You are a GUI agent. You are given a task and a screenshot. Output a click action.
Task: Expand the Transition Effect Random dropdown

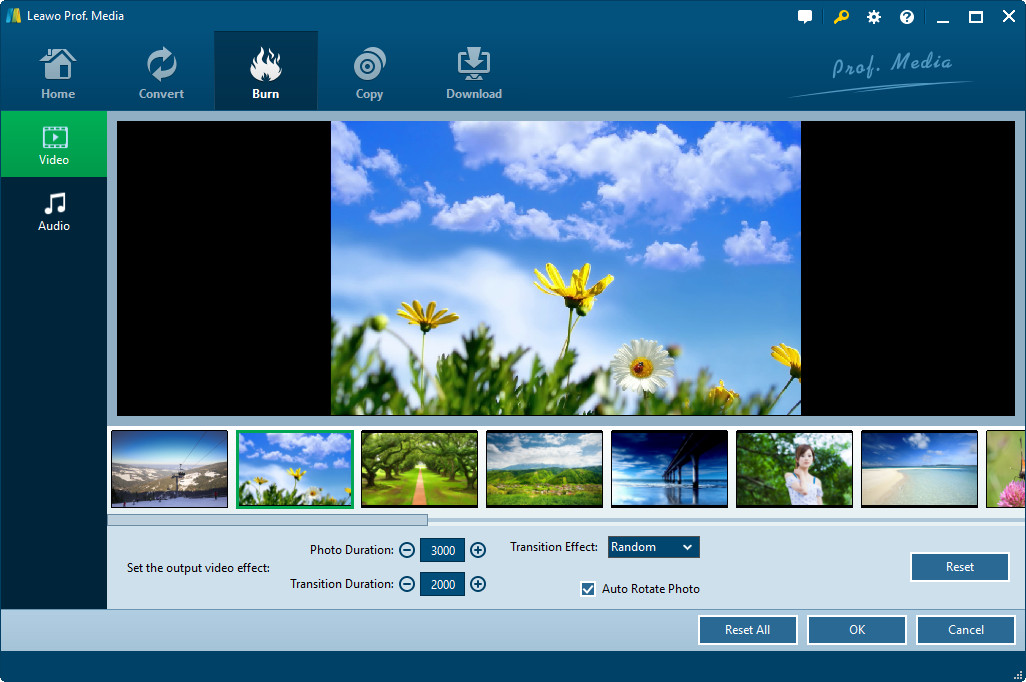pos(653,547)
